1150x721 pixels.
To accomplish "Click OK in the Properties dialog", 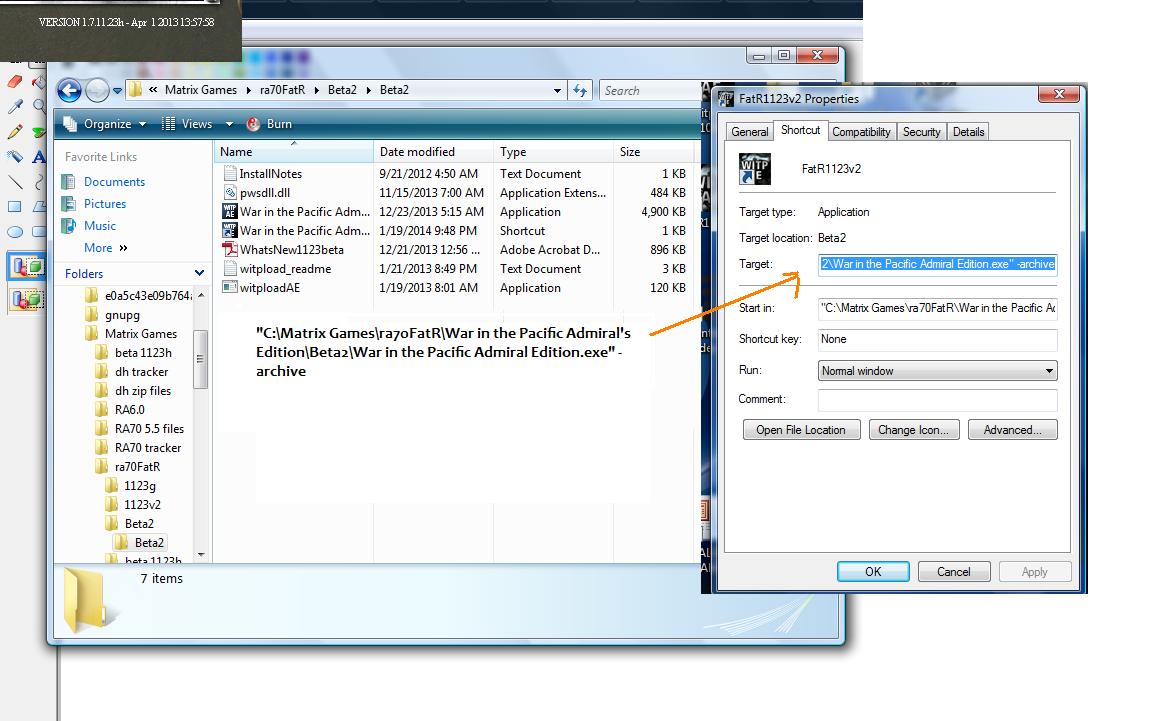I will (873, 571).
